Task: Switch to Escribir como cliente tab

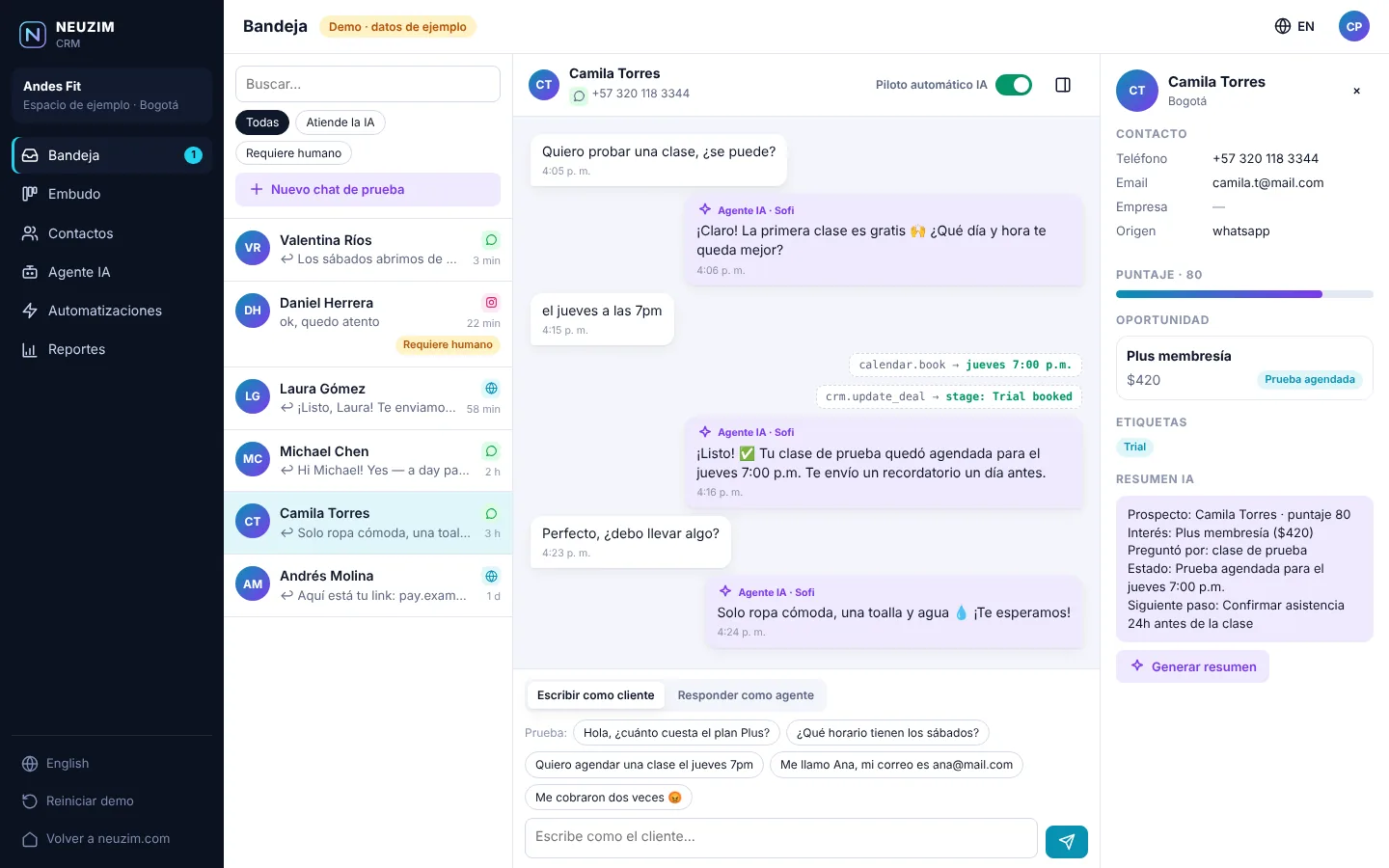Action: (596, 695)
